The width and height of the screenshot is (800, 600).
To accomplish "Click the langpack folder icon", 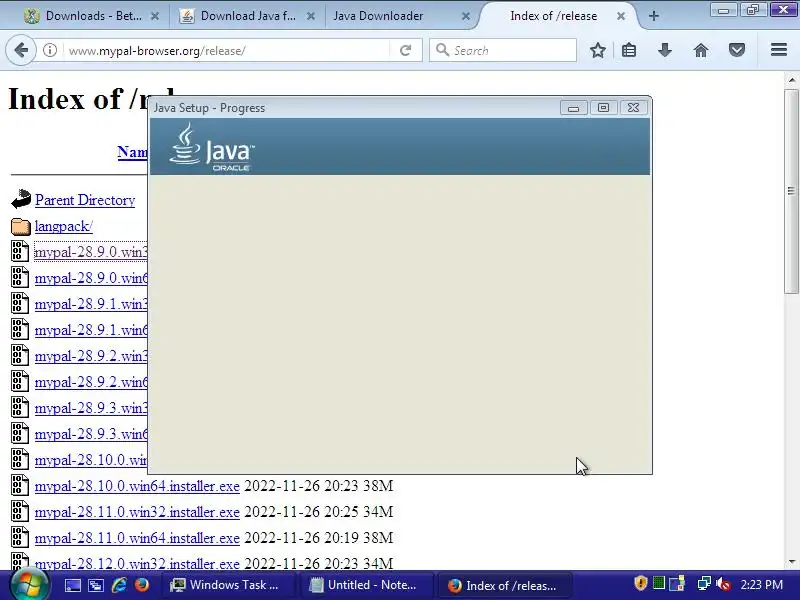I will pyautogui.click(x=21, y=227).
